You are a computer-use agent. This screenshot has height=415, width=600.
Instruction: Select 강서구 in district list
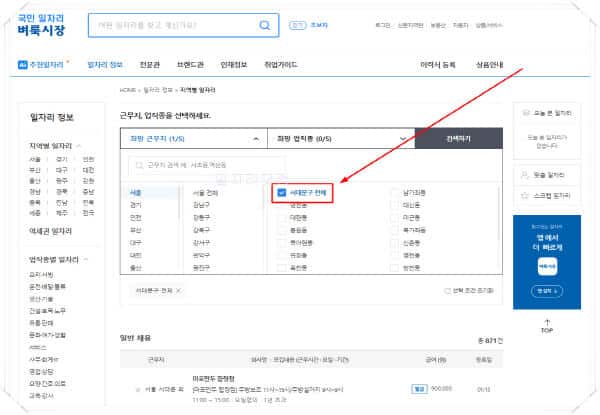click(201, 243)
